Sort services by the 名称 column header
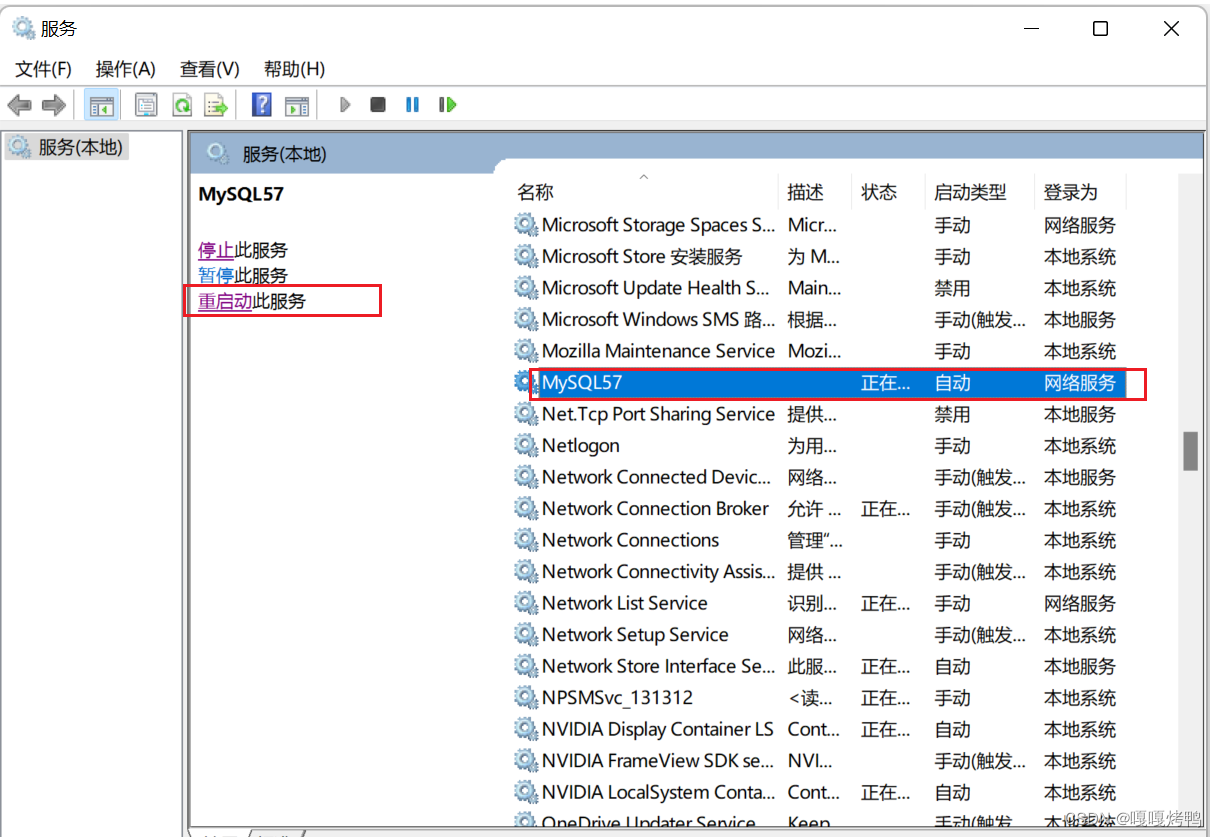1217x837 pixels. tap(535, 191)
